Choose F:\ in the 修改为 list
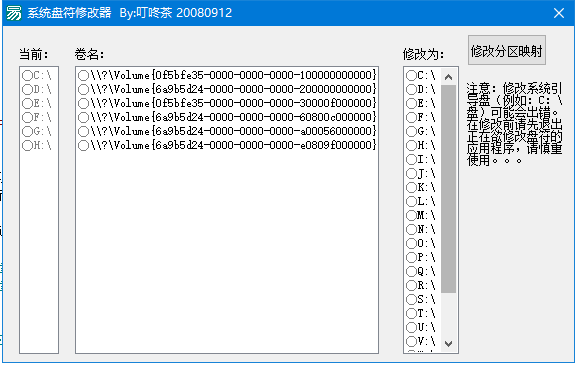The image size is (577, 365). point(421,117)
